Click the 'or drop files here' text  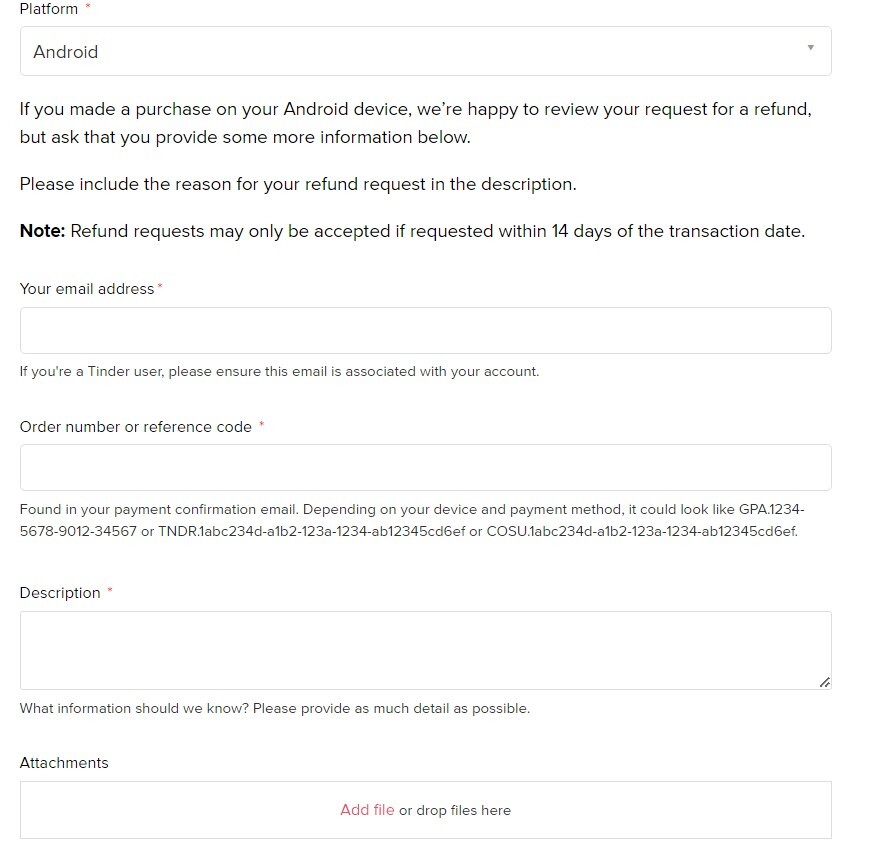pyautogui.click(x=455, y=810)
